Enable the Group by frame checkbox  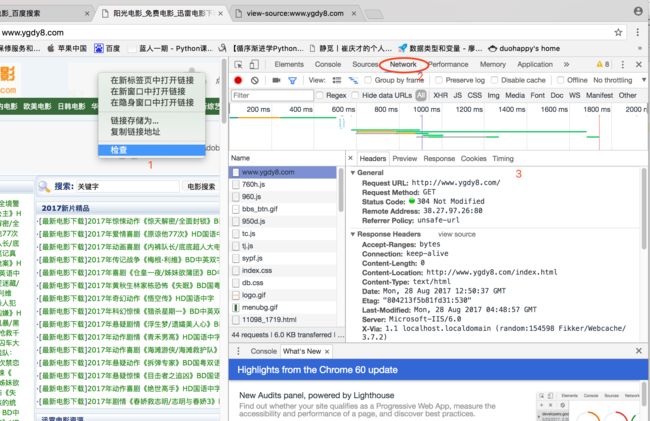coord(368,80)
